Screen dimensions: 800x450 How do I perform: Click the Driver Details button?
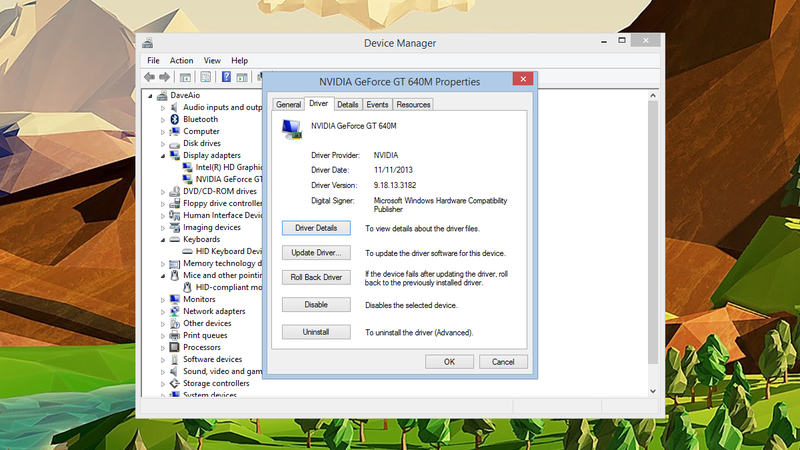point(316,228)
